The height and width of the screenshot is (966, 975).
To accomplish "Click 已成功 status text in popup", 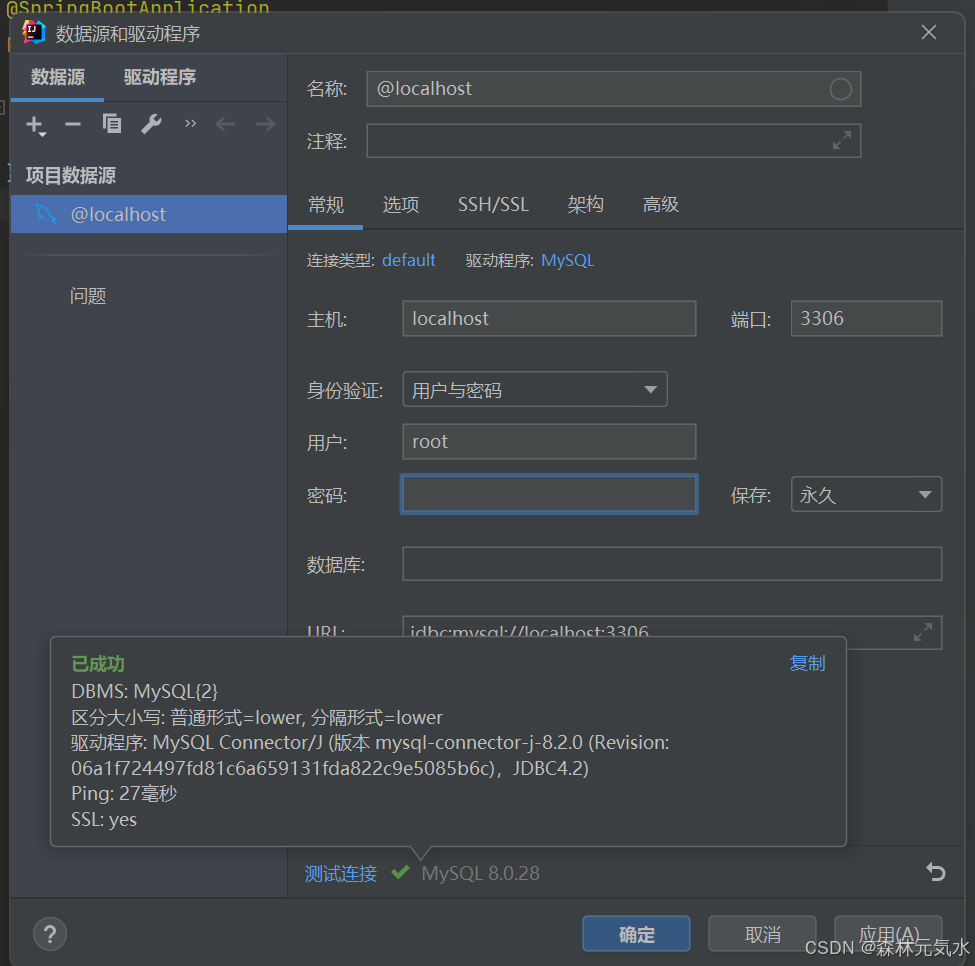I will point(98,664).
